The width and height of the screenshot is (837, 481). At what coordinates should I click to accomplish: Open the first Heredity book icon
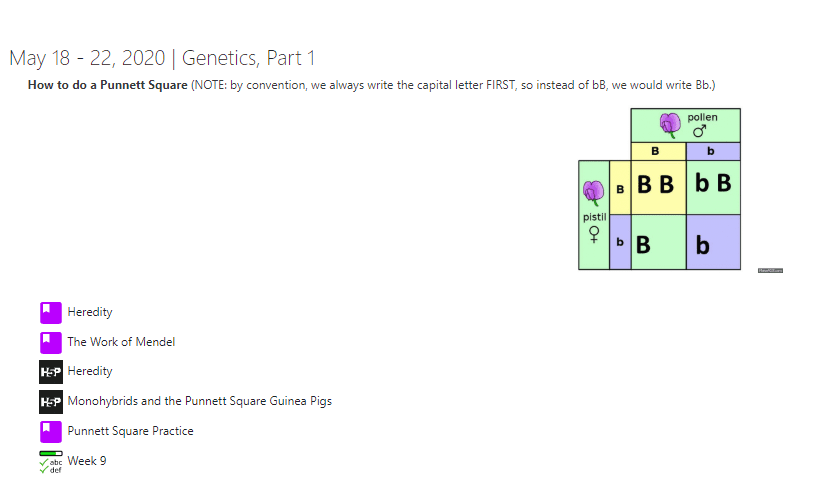51,312
